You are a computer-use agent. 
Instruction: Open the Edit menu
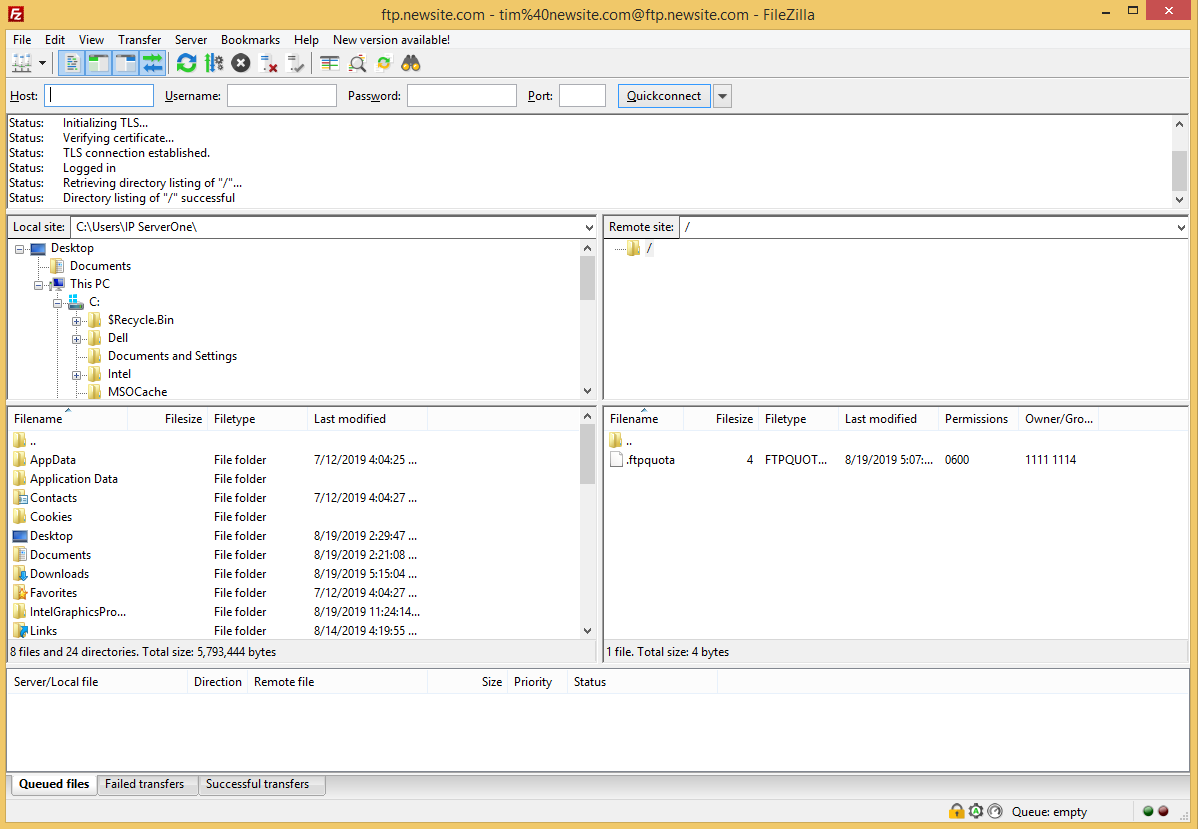(55, 40)
